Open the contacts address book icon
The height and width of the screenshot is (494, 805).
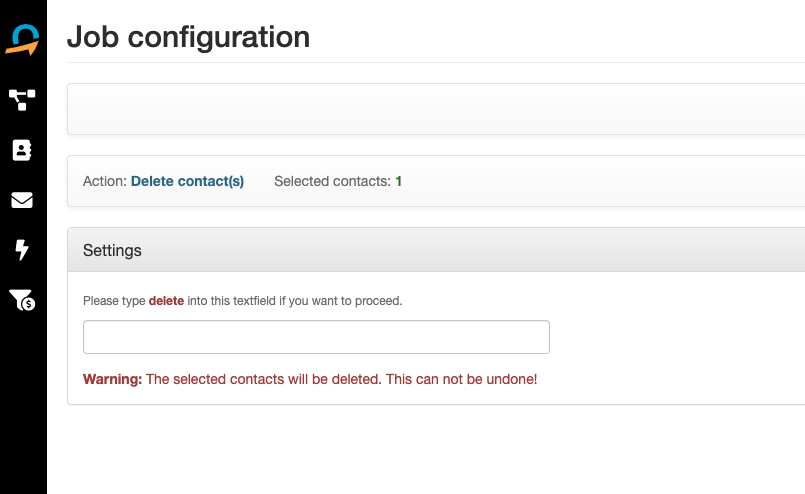22,150
